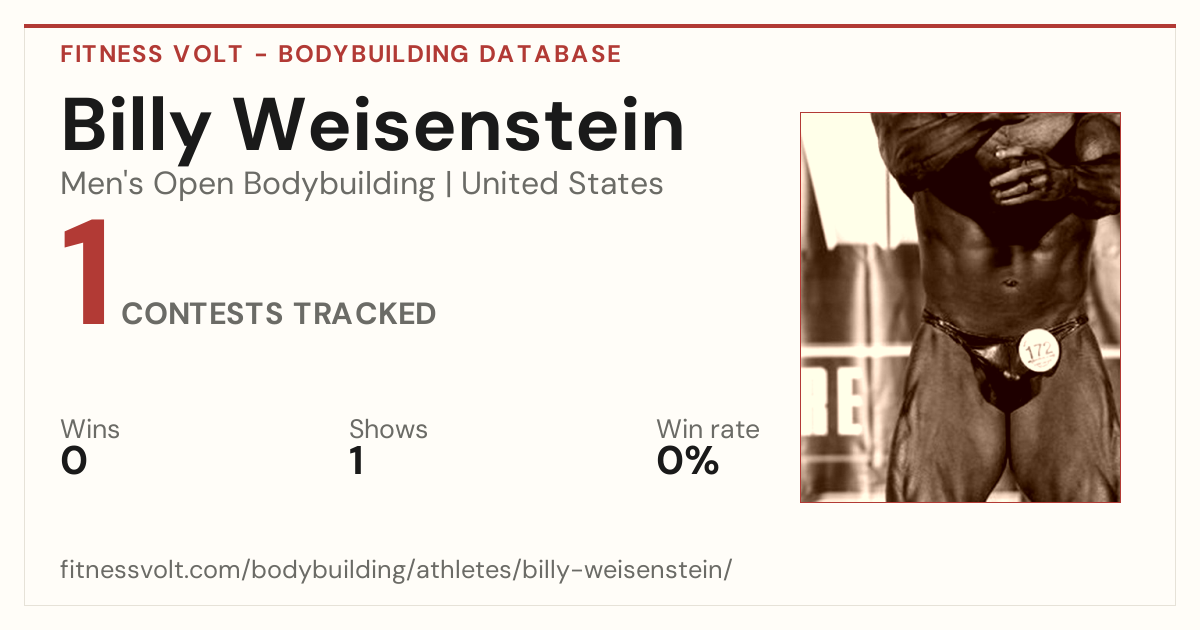Click the Win rate label
1200x630 pixels.
click(708, 429)
